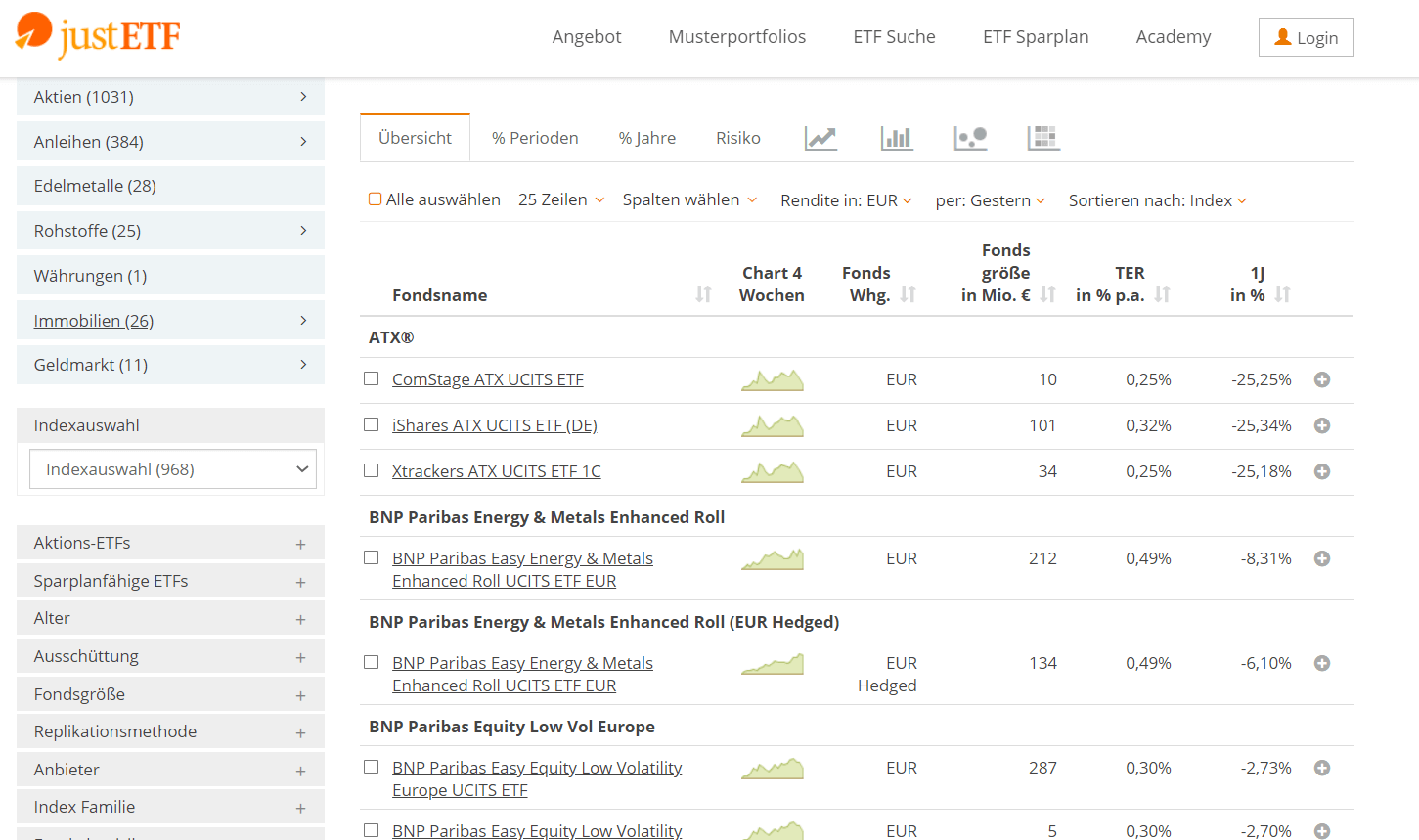Switch to the % Perioden tab
Image resolution: width=1419 pixels, height=840 pixels.
coord(535,138)
